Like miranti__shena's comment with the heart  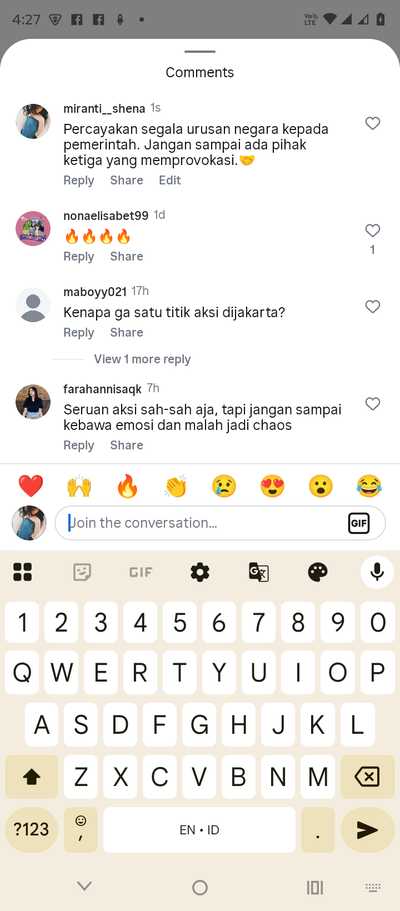click(372, 123)
